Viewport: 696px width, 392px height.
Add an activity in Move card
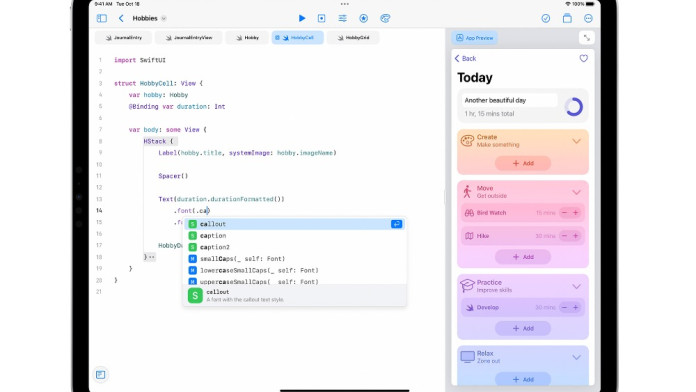pos(523,257)
